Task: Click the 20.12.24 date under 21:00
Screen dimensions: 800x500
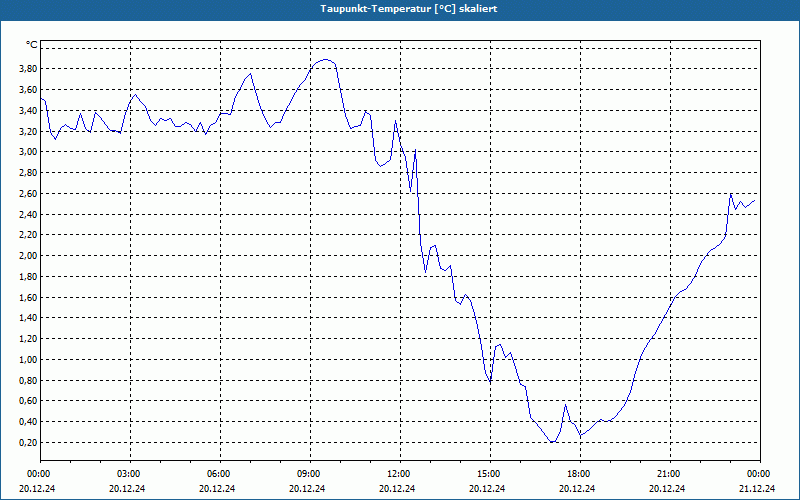Action: click(x=667, y=489)
